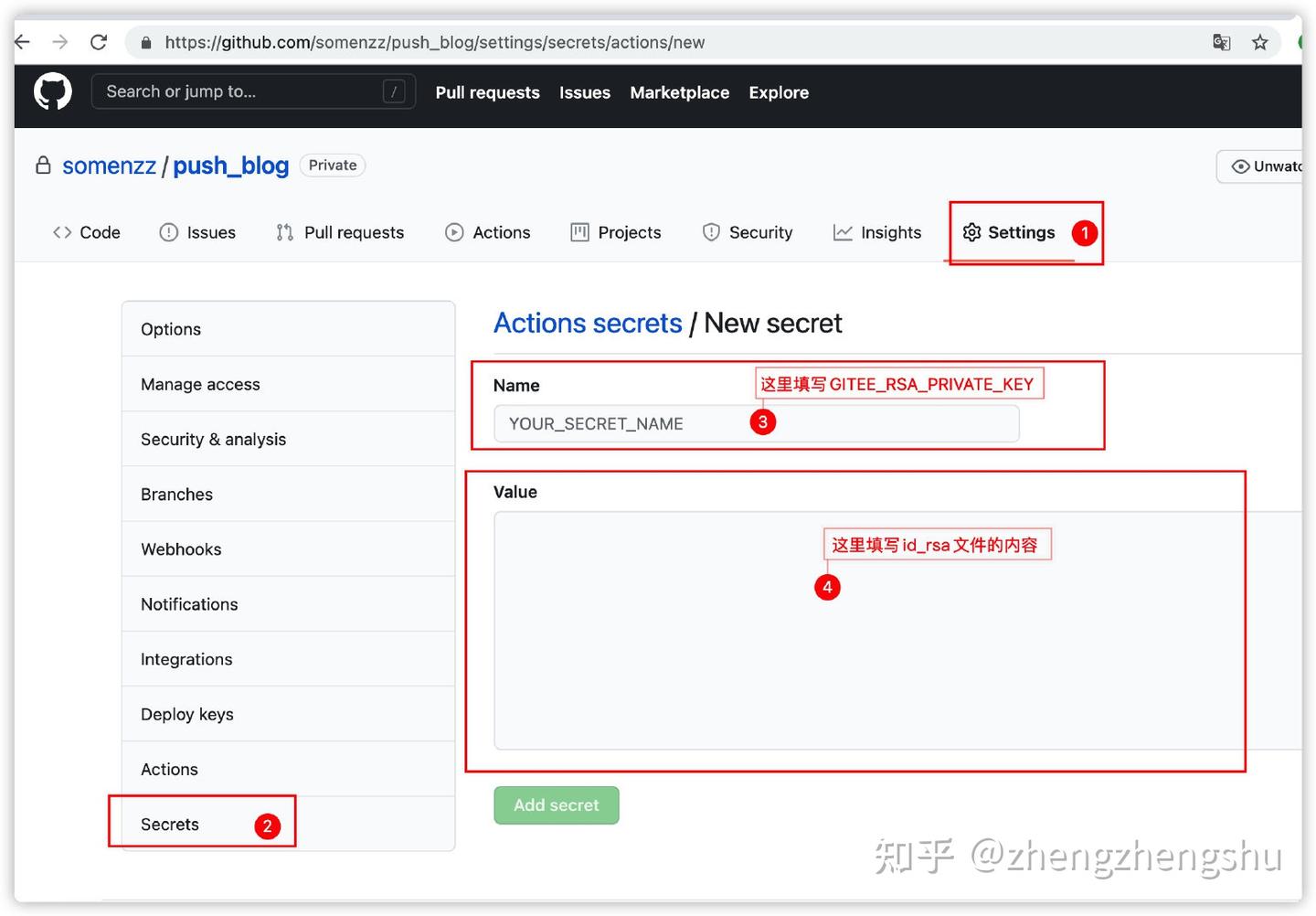This screenshot has height=916, width=1316.
Task: Click the padlock icon in the address bar
Action: pos(146,42)
